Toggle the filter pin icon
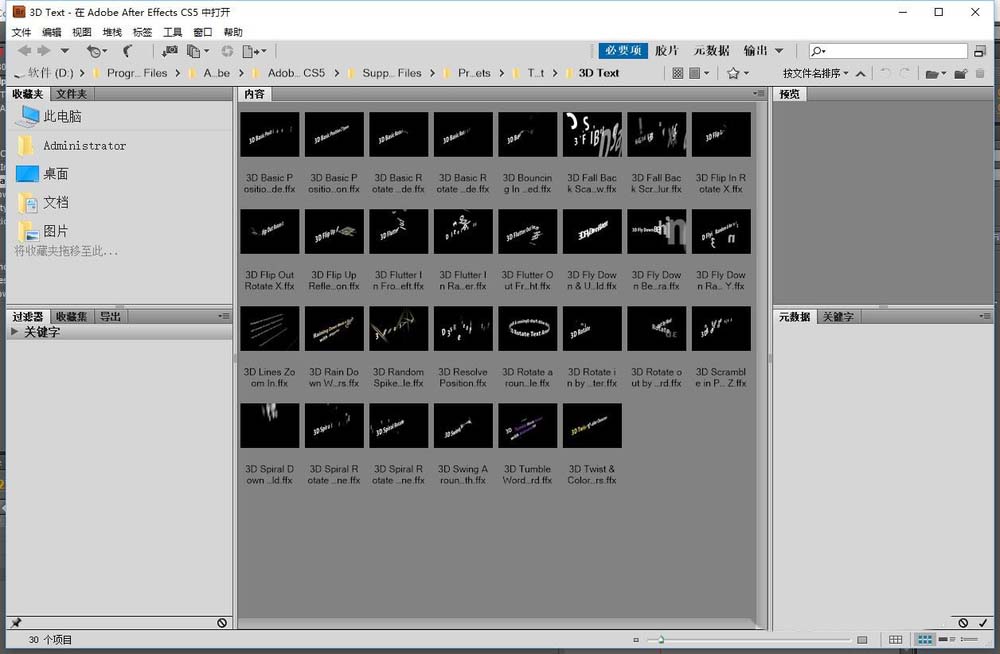Viewport: 1000px width, 654px height. 16,623
